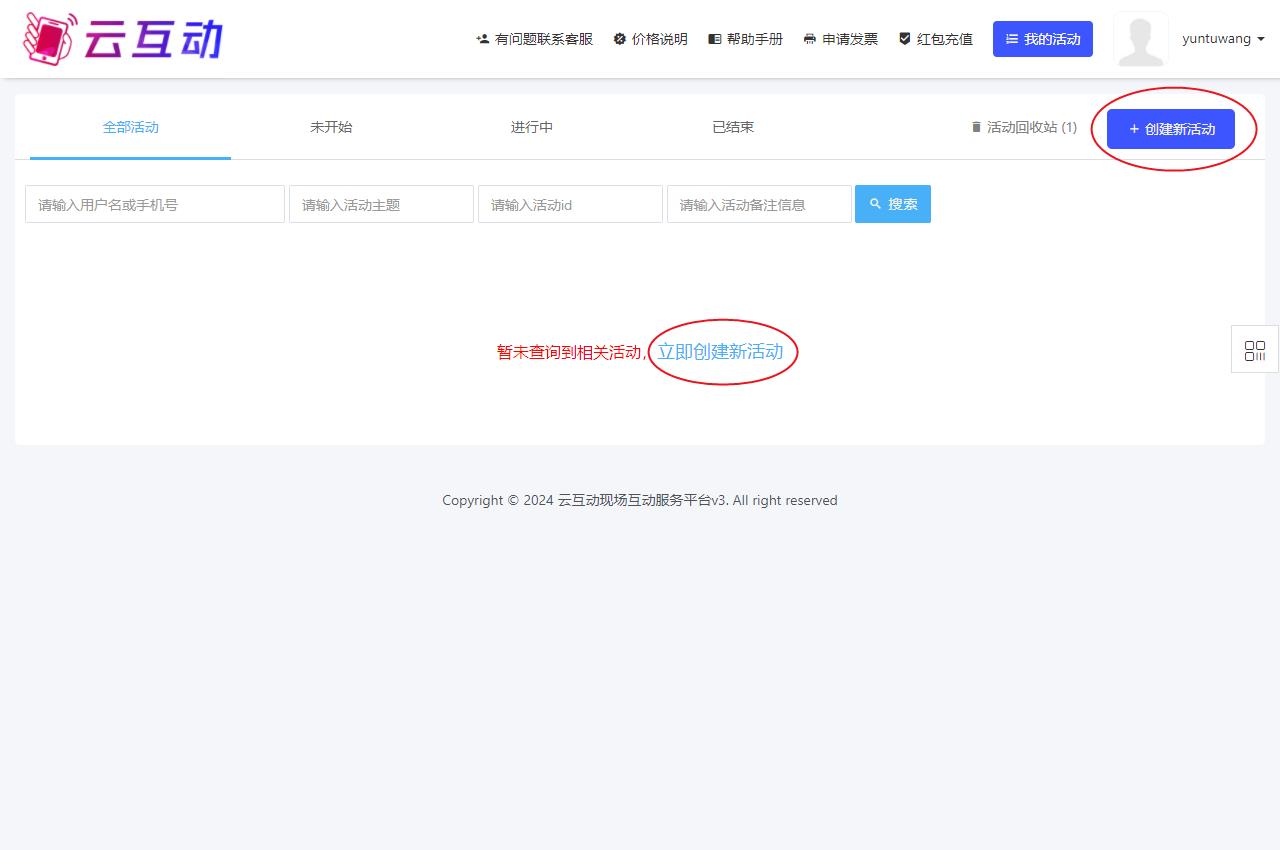Expand the yuntuwang account dropdown
Viewport: 1280px width, 850px height.
tap(1223, 39)
